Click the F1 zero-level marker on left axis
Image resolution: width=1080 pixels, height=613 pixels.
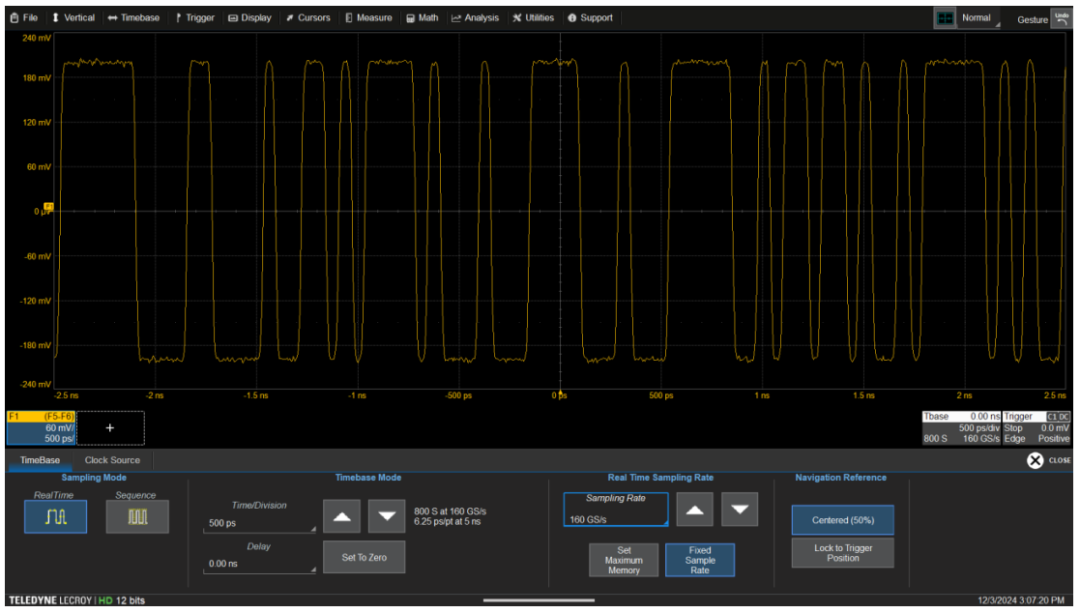click(48, 207)
